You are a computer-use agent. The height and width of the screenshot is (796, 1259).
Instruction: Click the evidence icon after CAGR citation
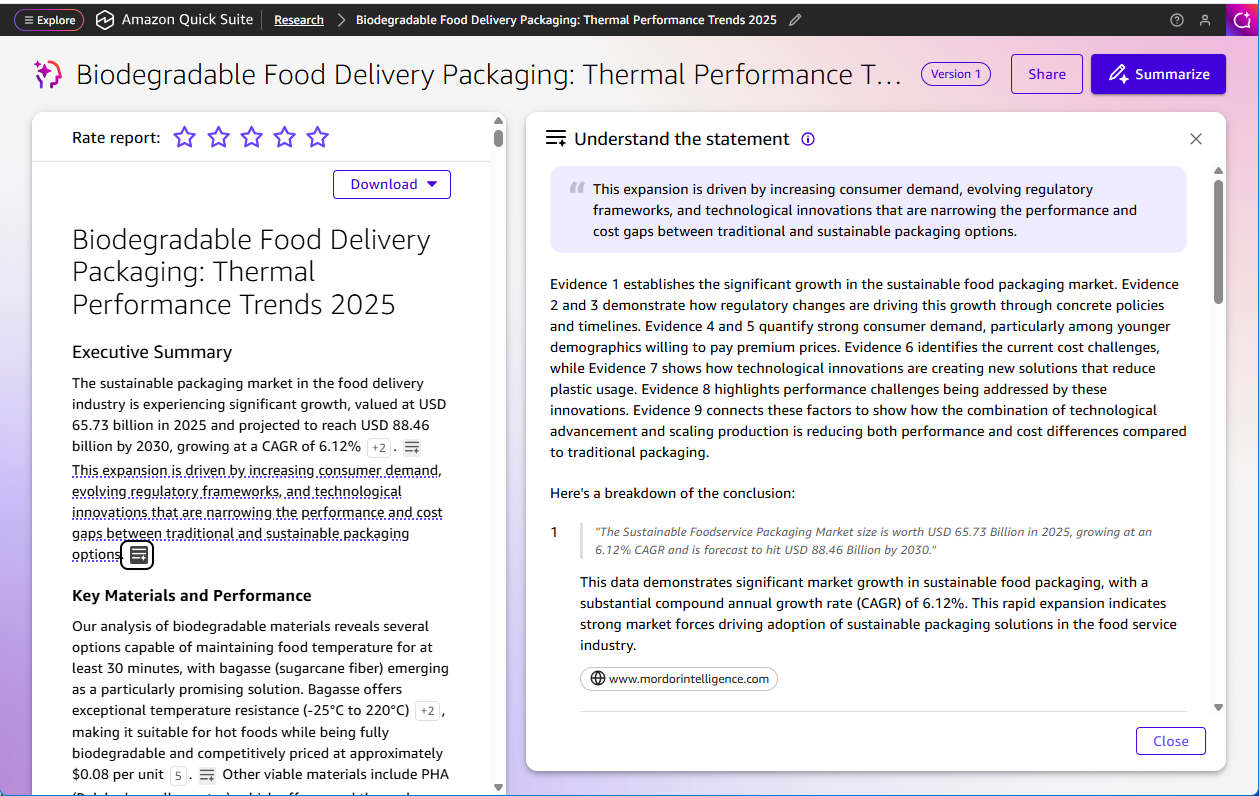[412, 447]
